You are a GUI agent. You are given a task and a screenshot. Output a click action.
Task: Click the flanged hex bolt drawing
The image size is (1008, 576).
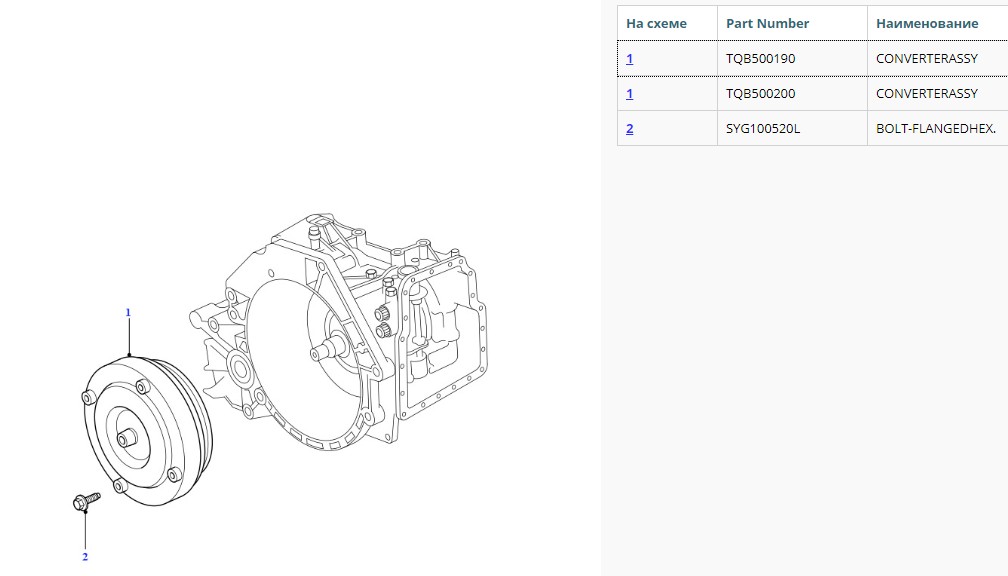(x=87, y=501)
